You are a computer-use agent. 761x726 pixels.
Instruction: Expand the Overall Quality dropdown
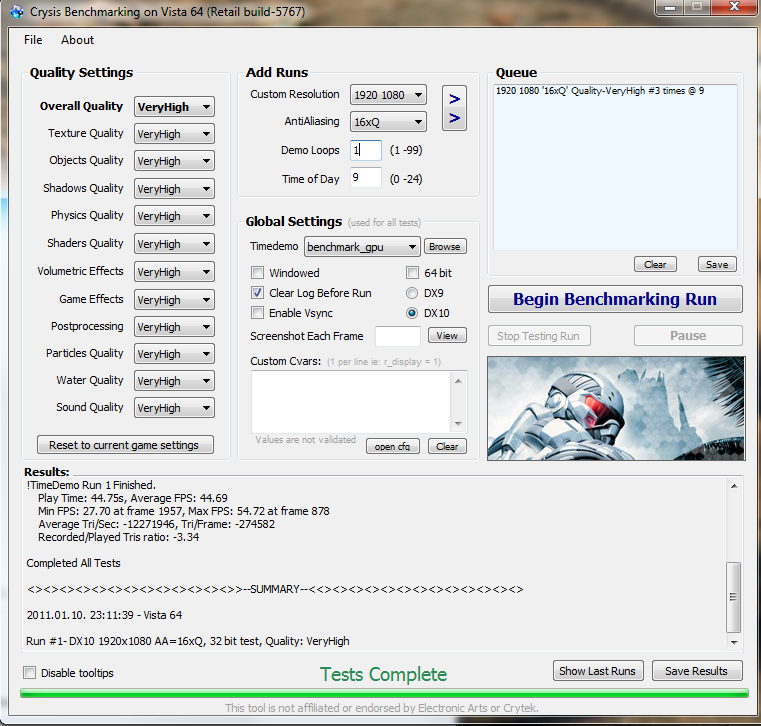point(174,107)
